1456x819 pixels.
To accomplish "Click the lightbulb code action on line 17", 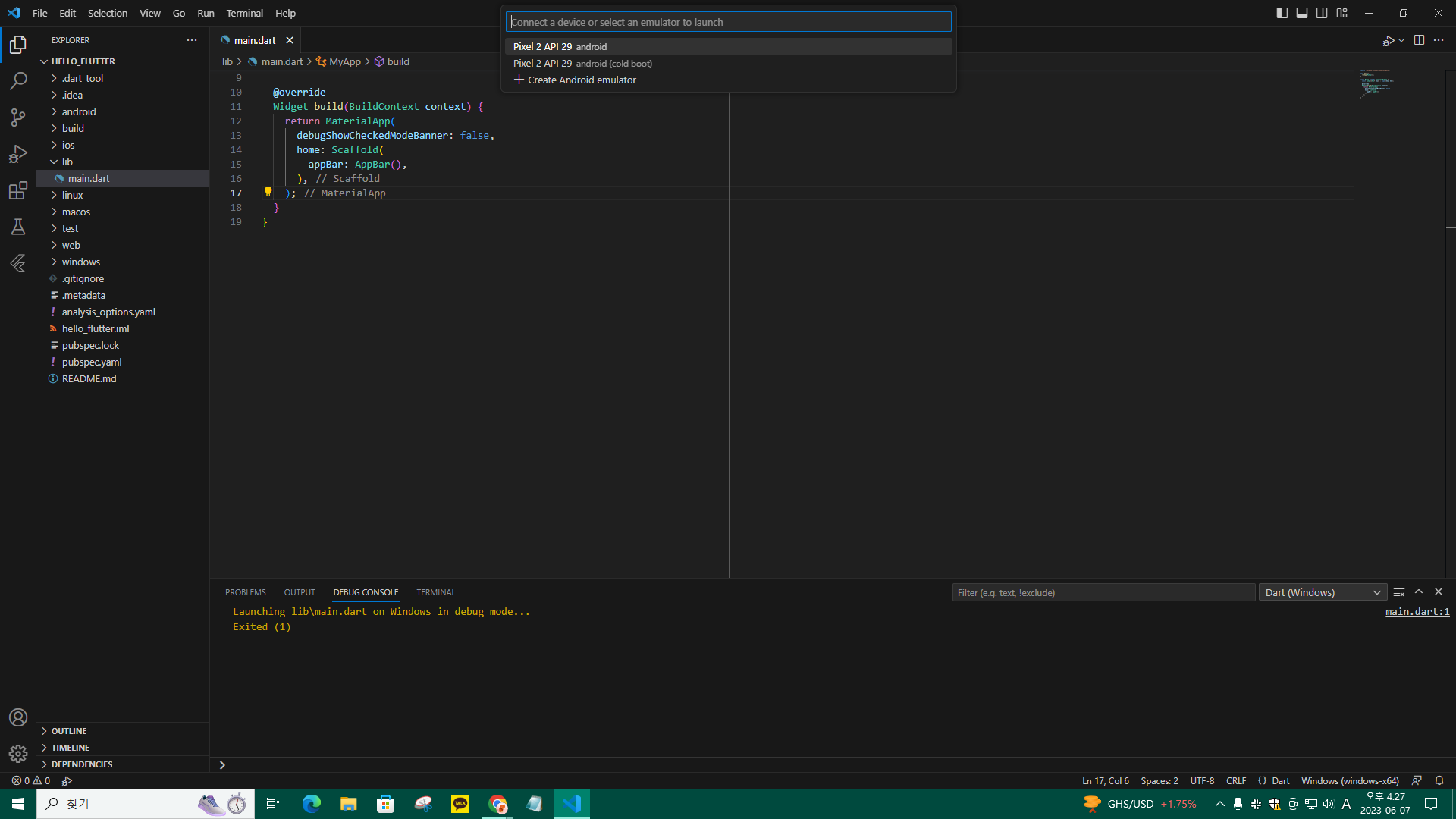I will tap(268, 193).
